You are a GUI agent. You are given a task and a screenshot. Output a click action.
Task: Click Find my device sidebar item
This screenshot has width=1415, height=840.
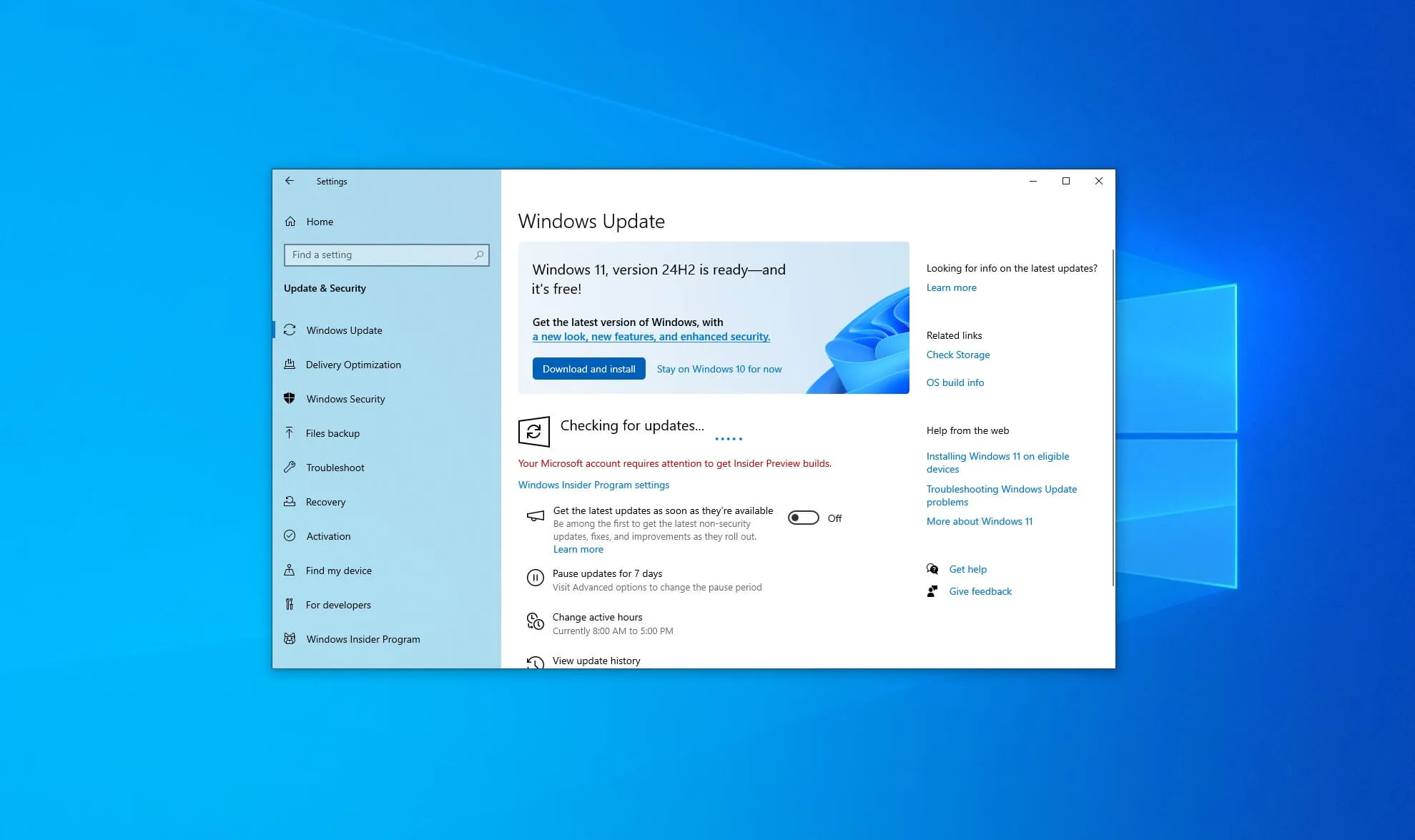(339, 570)
